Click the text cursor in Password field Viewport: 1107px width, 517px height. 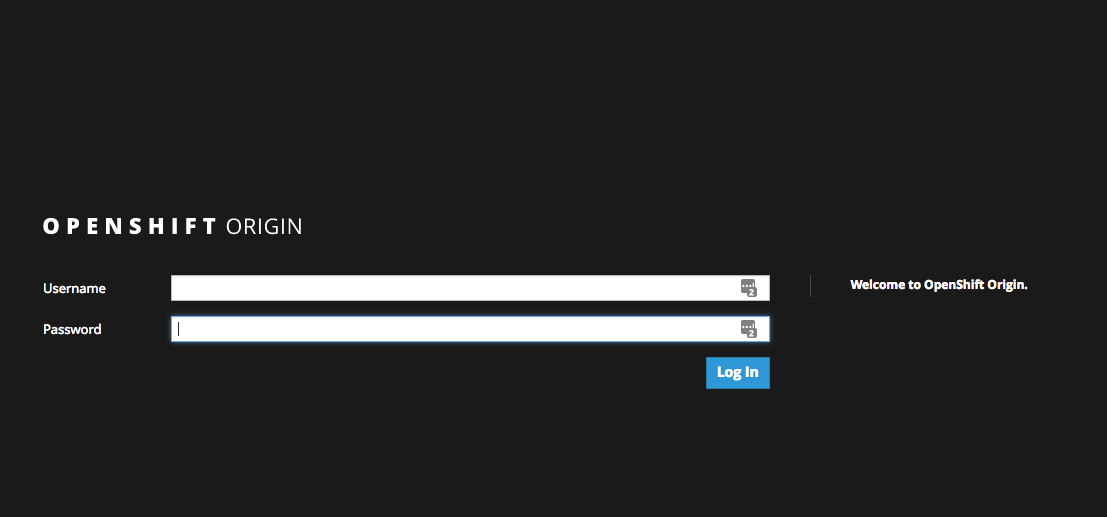[x=179, y=329]
